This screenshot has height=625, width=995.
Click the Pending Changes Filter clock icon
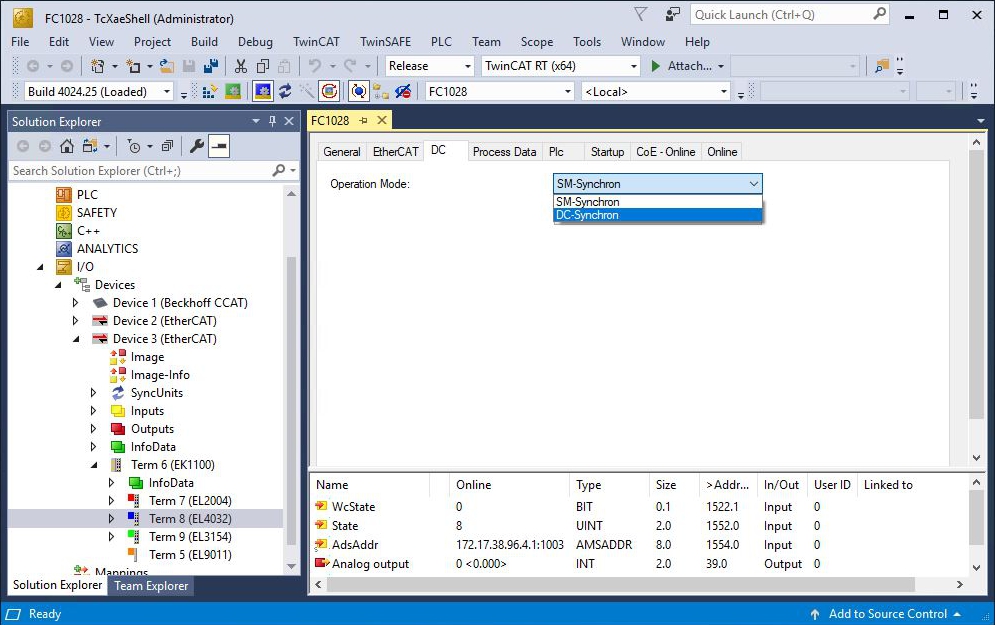point(134,147)
